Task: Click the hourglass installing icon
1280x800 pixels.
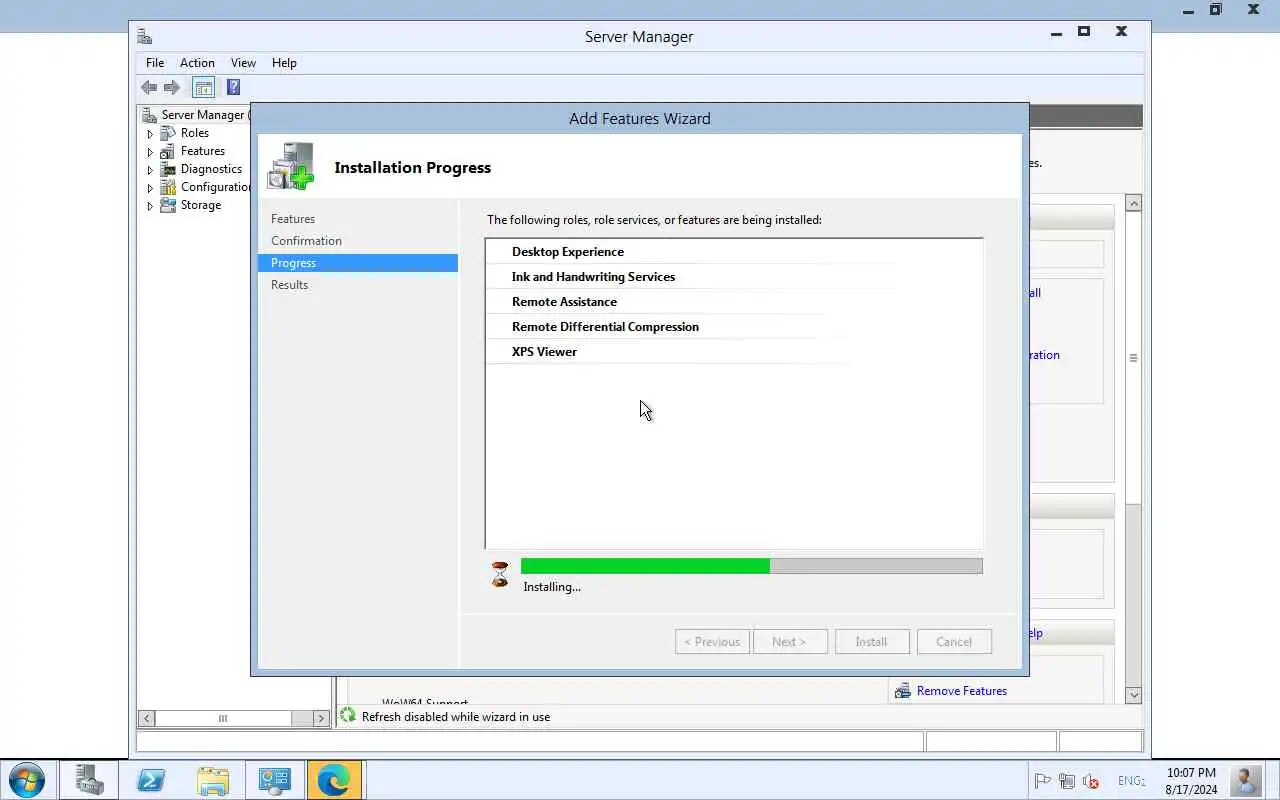Action: tap(500, 574)
